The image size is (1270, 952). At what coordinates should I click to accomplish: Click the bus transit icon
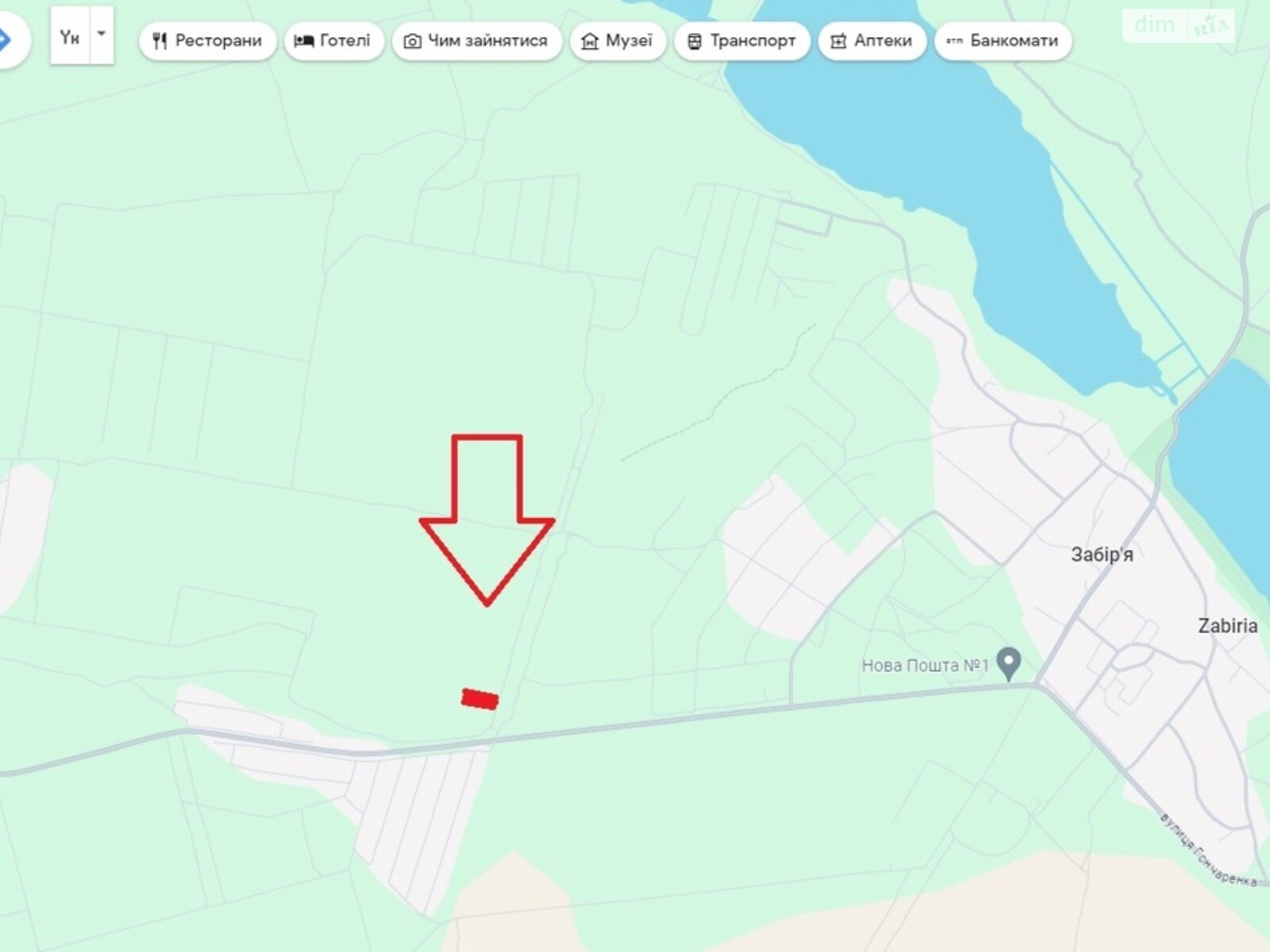tap(695, 41)
